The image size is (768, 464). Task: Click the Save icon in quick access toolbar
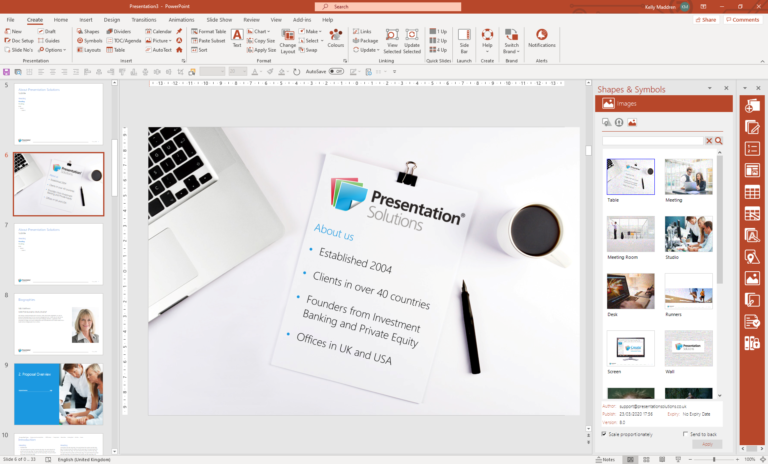tap(7, 71)
